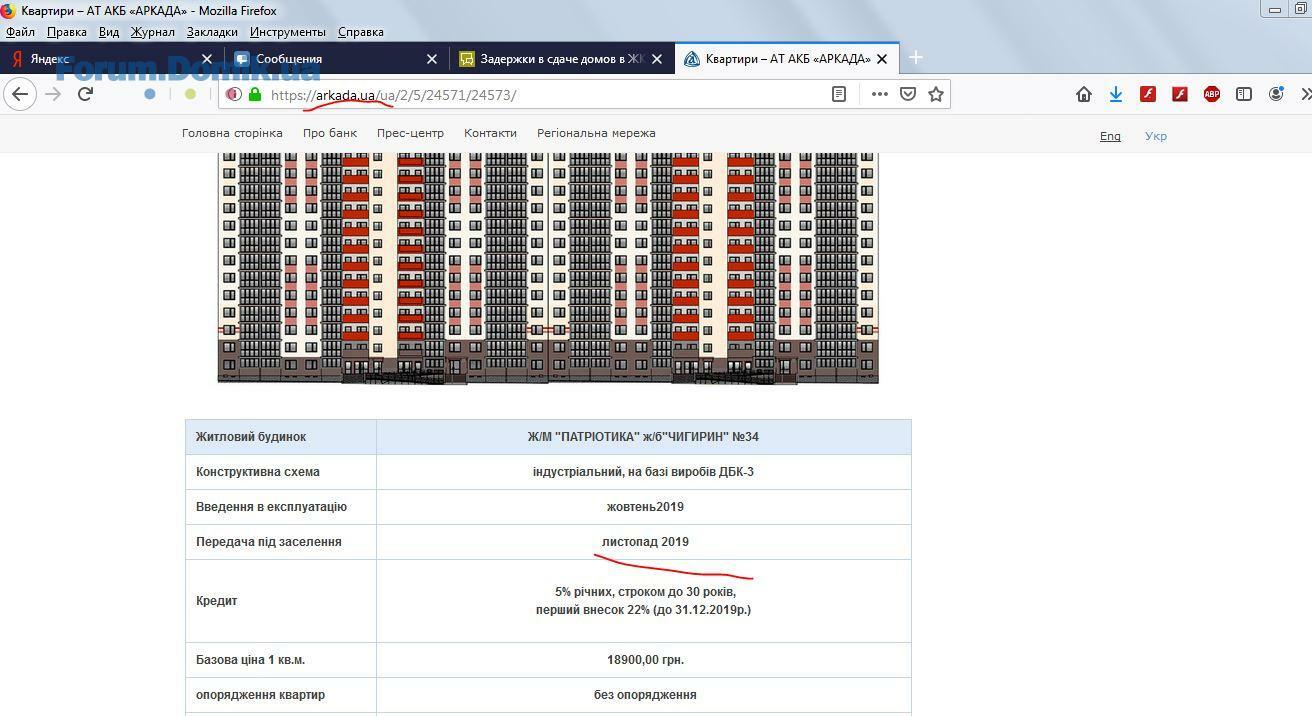Close the Сообщения tab
Image resolution: width=1312 pixels, height=716 pixels.
pyautogui.click(x=432, y=59)
